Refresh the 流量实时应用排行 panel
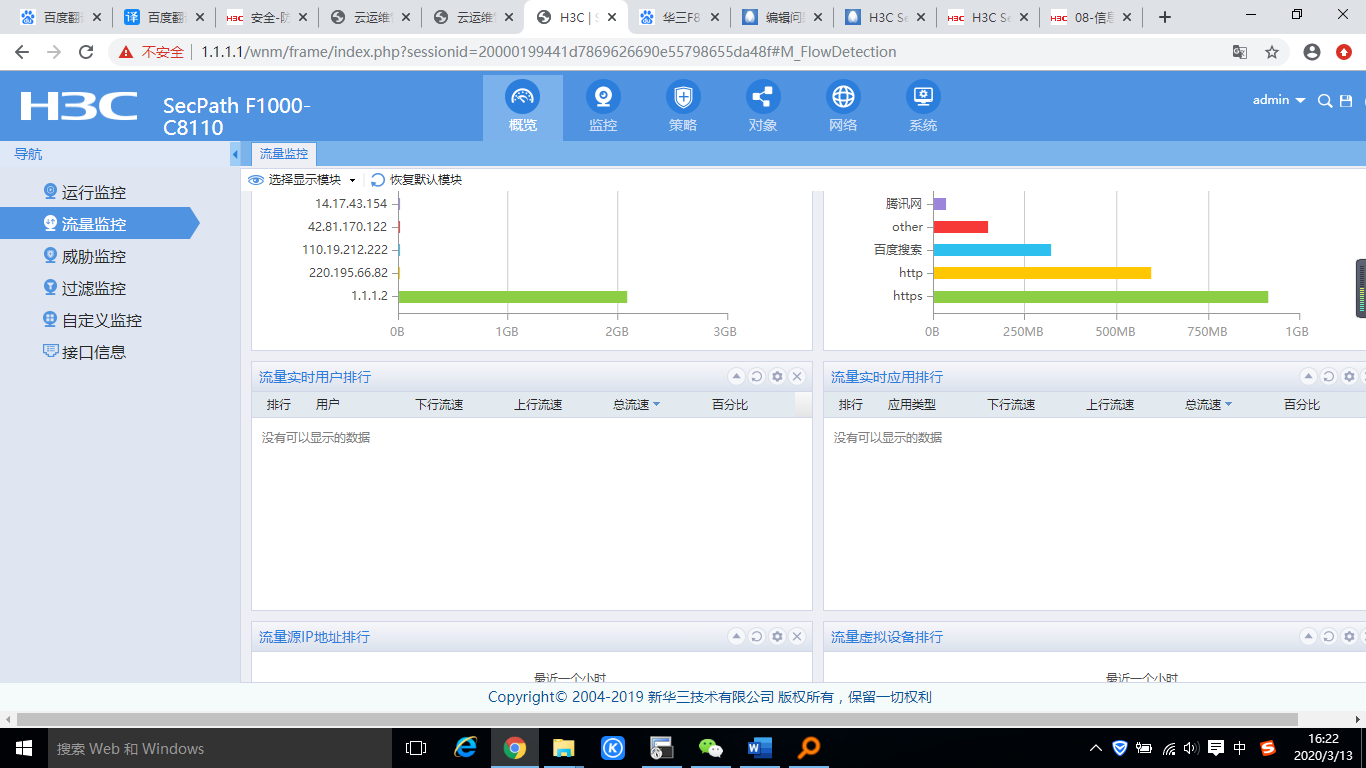Image resolution: width=1366 pixels, height=768 pixels. (x=1328, y=377)
